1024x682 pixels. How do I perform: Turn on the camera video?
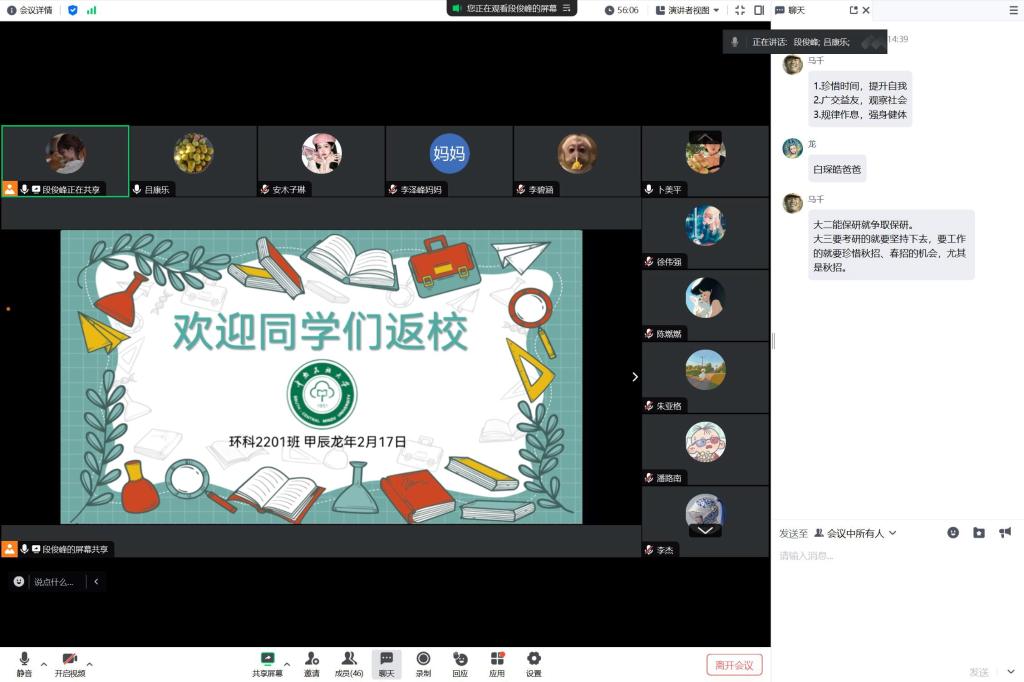pos(70,662)
